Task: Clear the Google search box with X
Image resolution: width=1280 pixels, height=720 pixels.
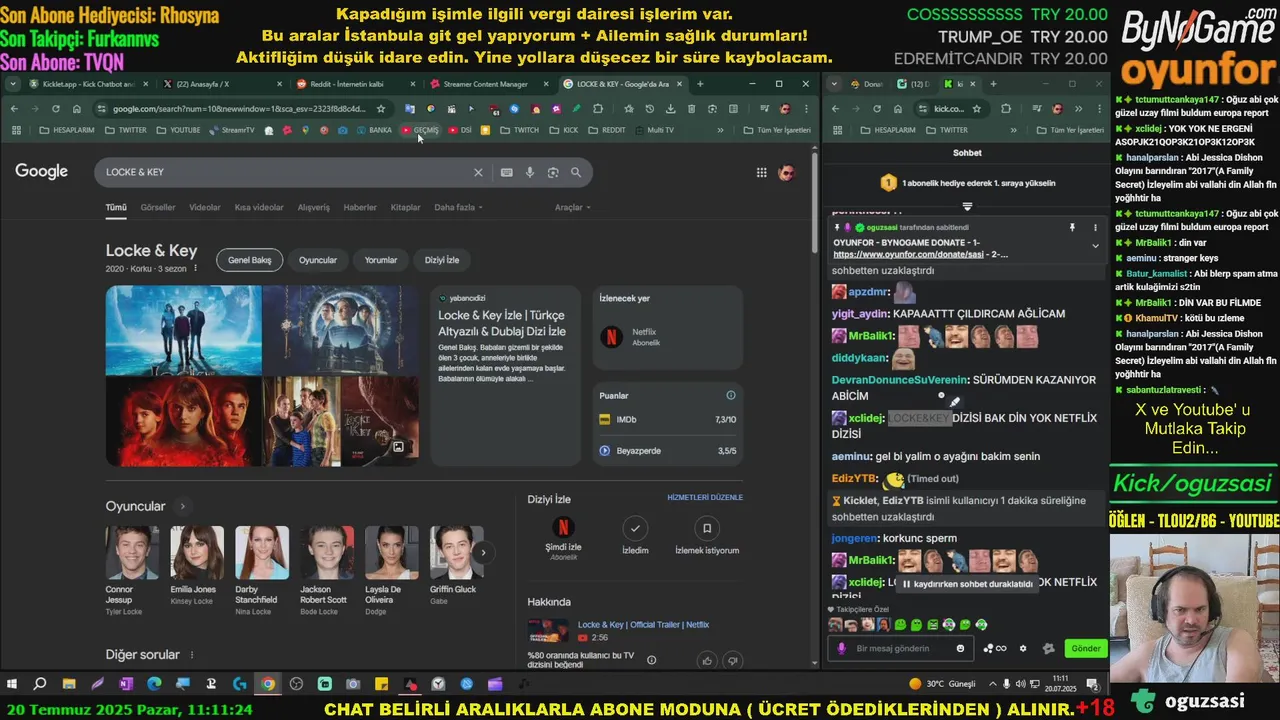Action: [478, 172]
